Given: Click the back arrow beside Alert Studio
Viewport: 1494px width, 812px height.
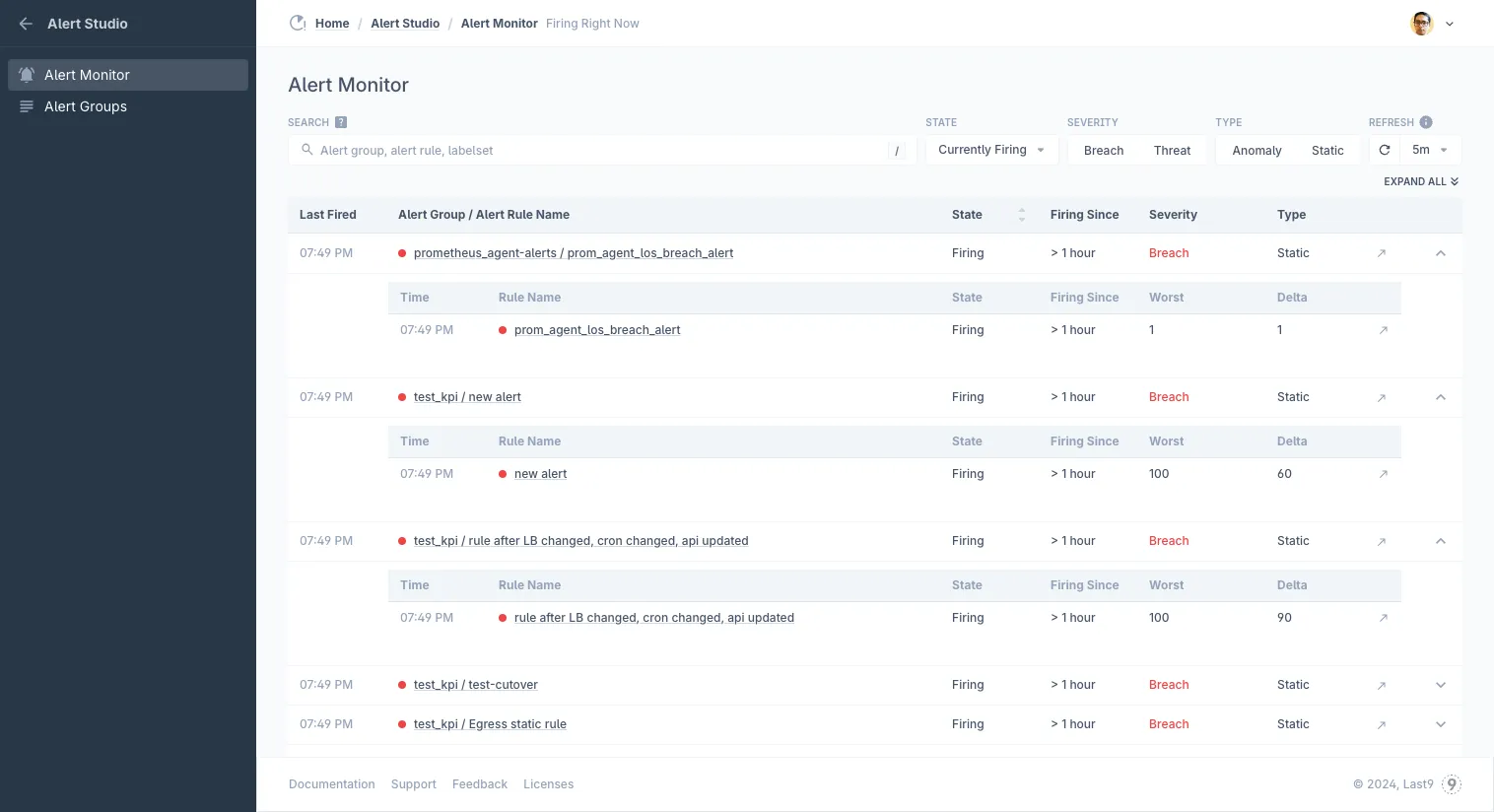Looking at the screenshot, I should click(26, 24).
